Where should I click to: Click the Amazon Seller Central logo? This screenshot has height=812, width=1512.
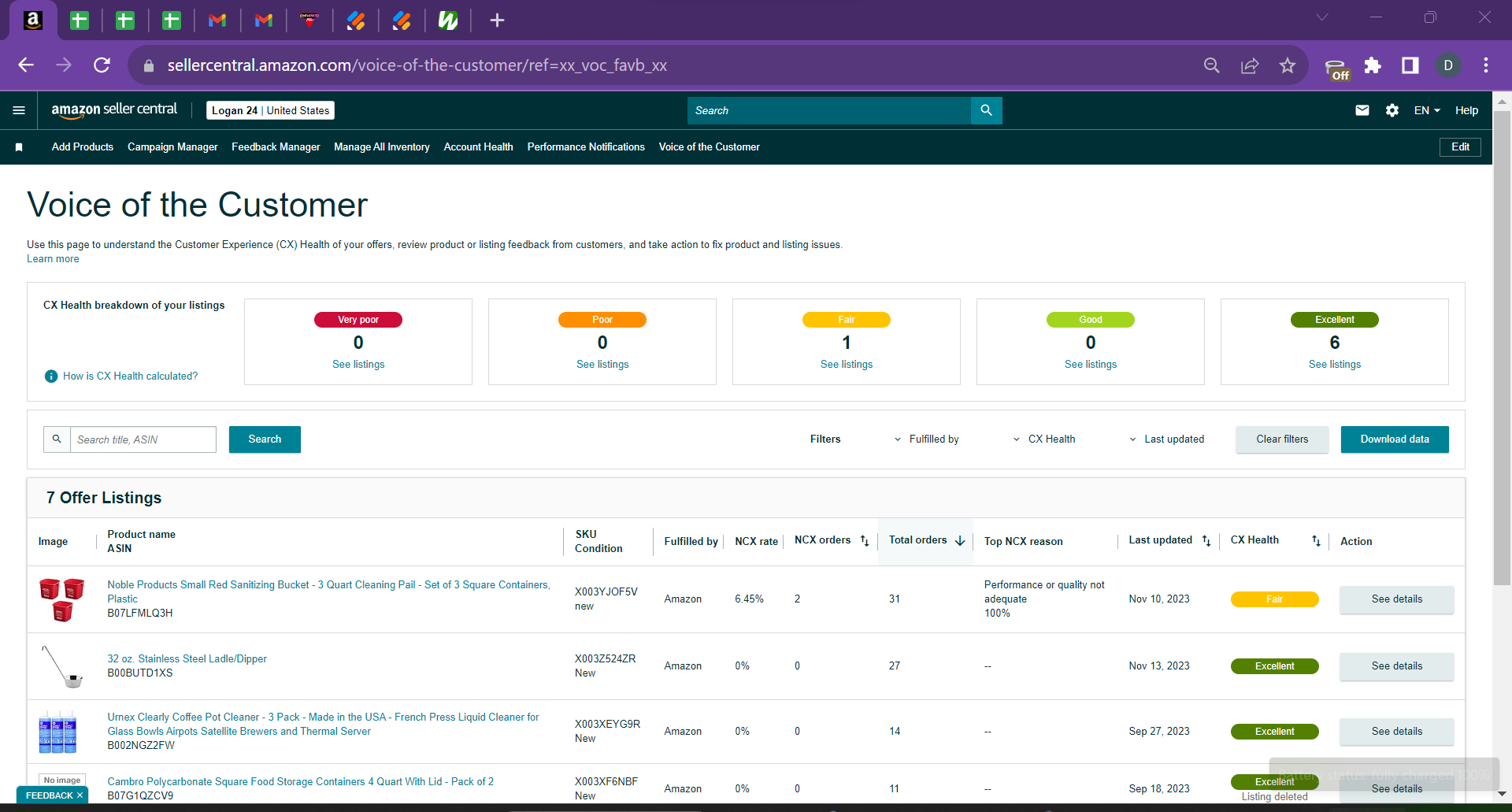[x=114, y=110]
